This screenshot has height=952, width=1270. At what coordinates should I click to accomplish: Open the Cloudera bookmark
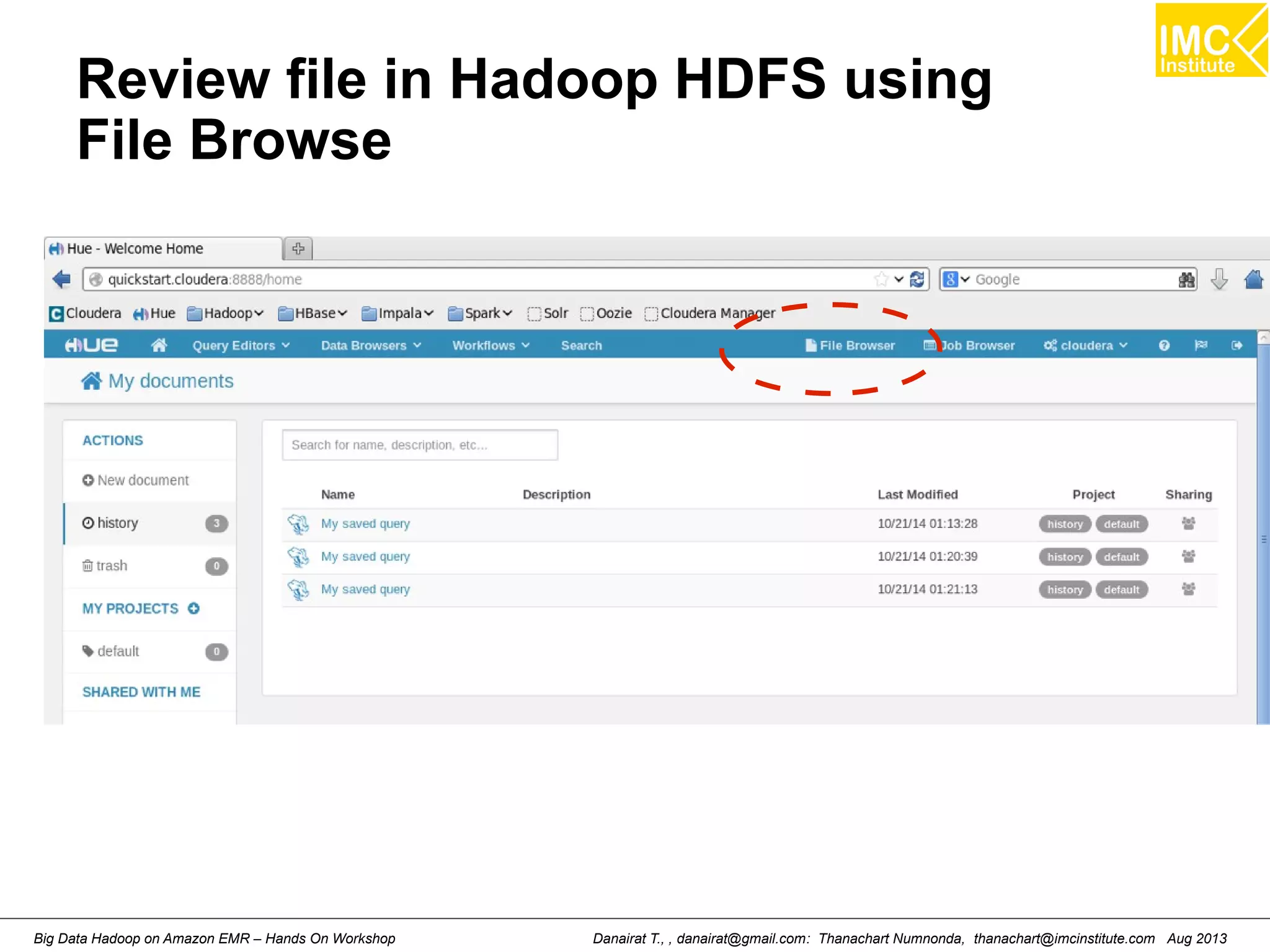[x=85, y=314]
